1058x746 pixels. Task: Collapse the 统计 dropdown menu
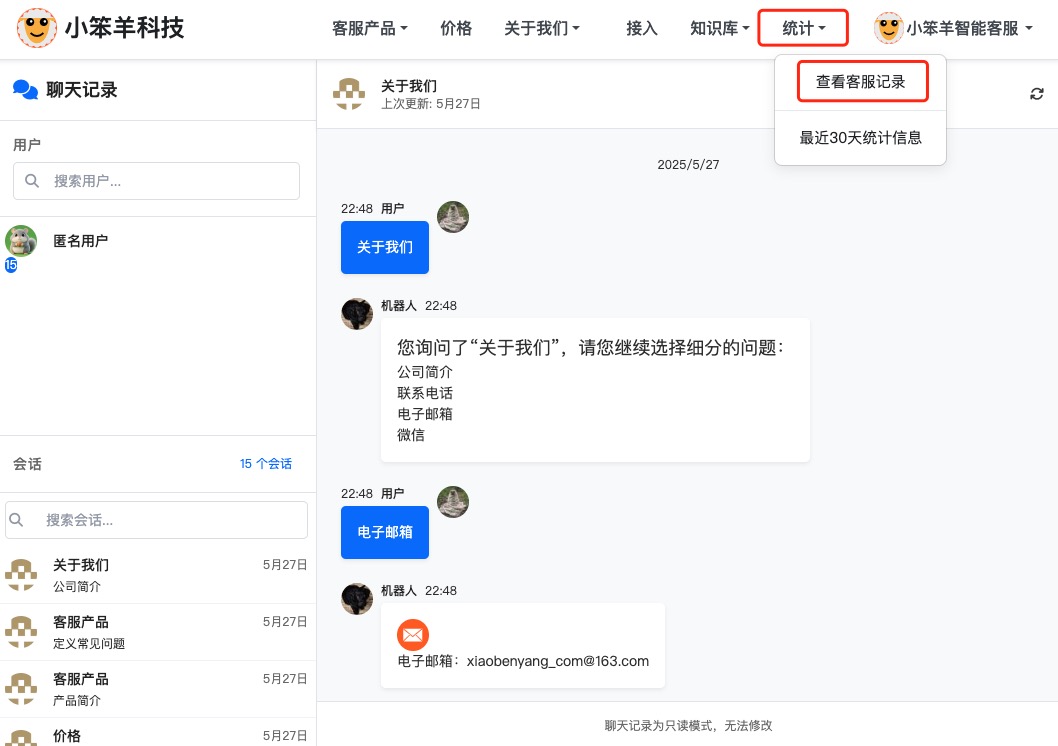803,29
